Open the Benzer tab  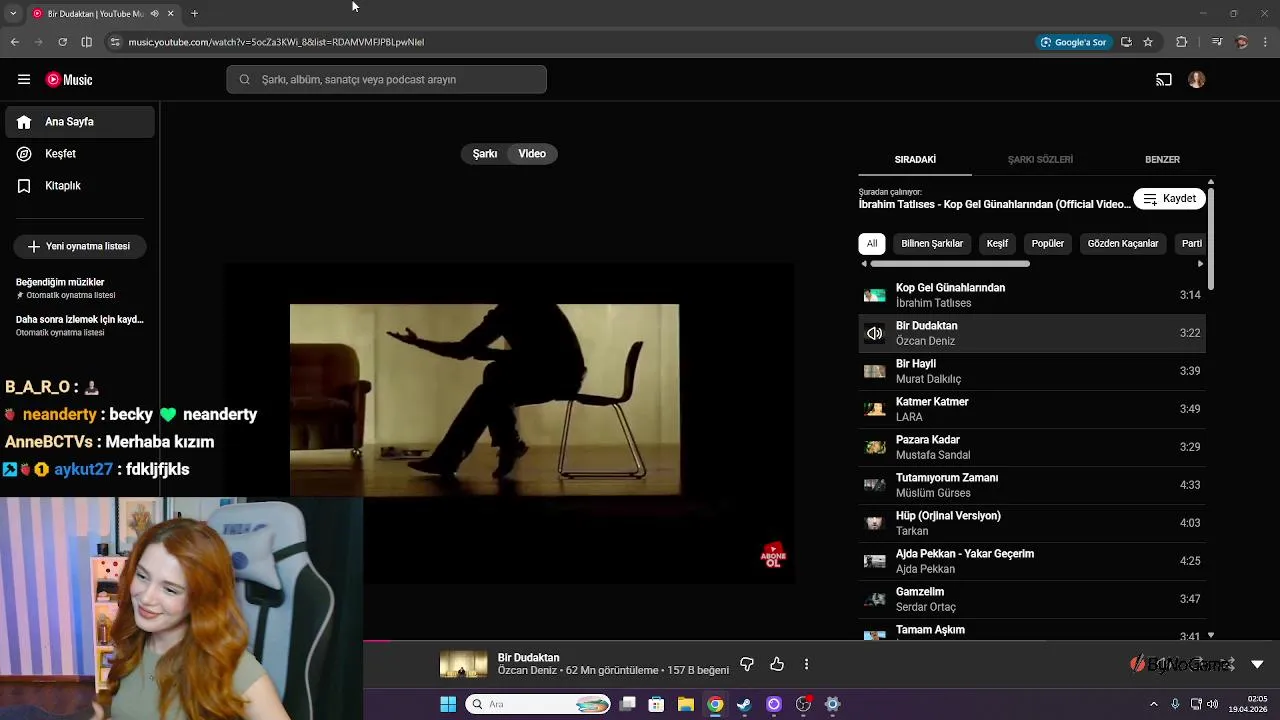pyautogui.click(x=1162, y=160)
